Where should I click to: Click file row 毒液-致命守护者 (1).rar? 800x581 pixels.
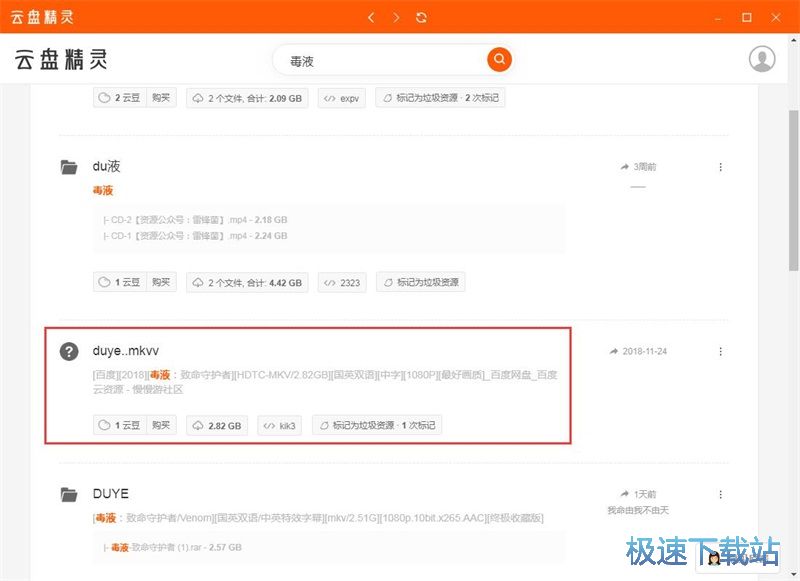pos(172,547)
